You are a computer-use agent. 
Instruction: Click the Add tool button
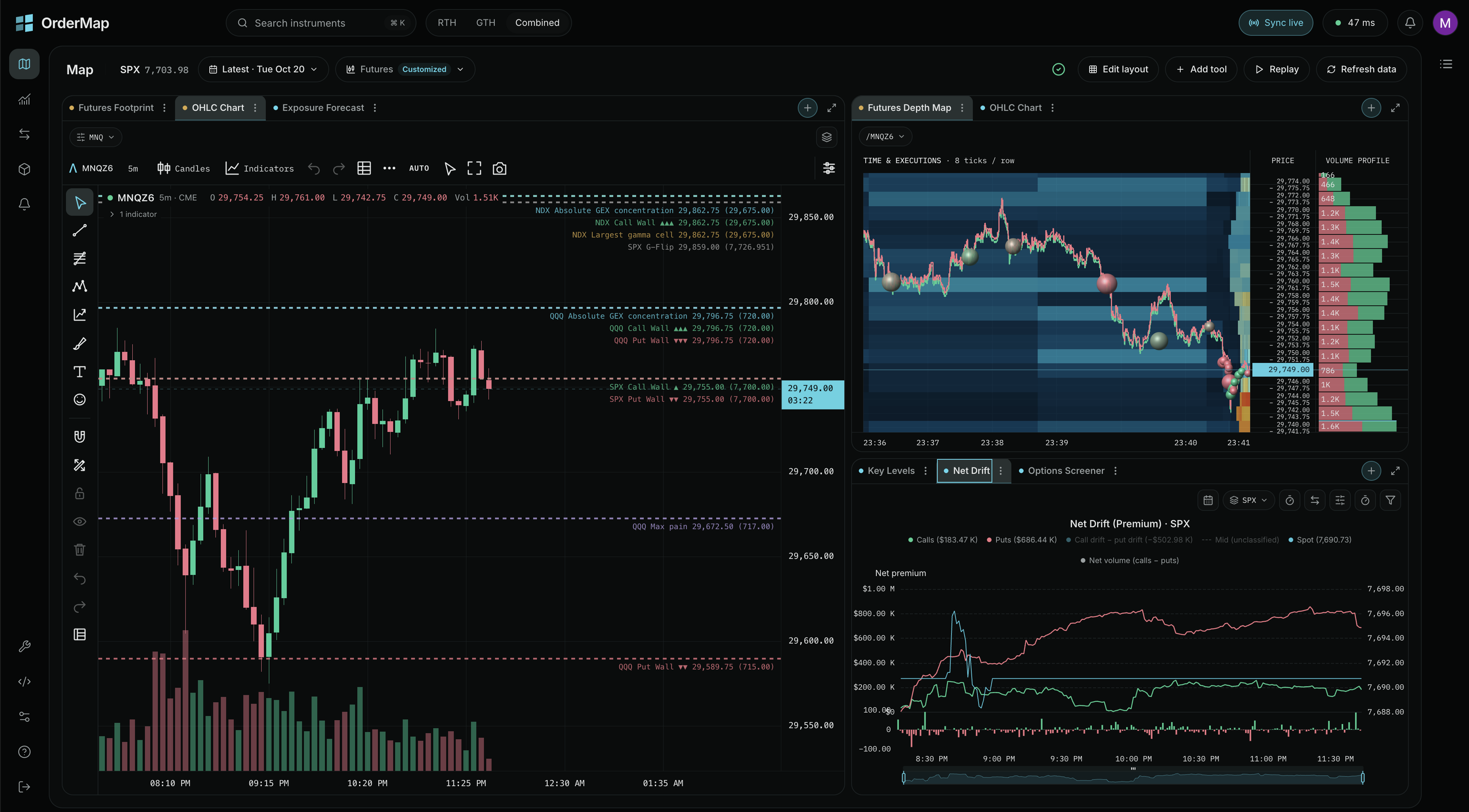[1201, 69]
